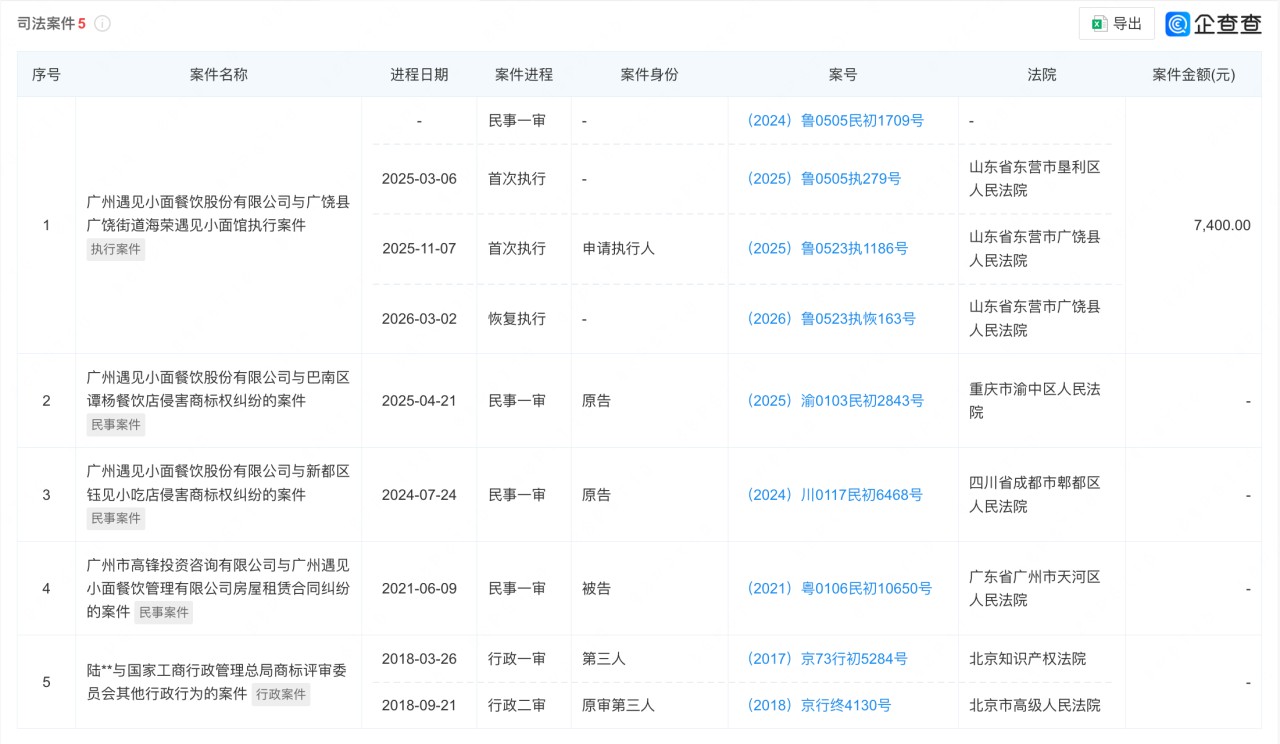Click the 民事案件 tag under 新都区钰见小吃店 case

(116, 519)
